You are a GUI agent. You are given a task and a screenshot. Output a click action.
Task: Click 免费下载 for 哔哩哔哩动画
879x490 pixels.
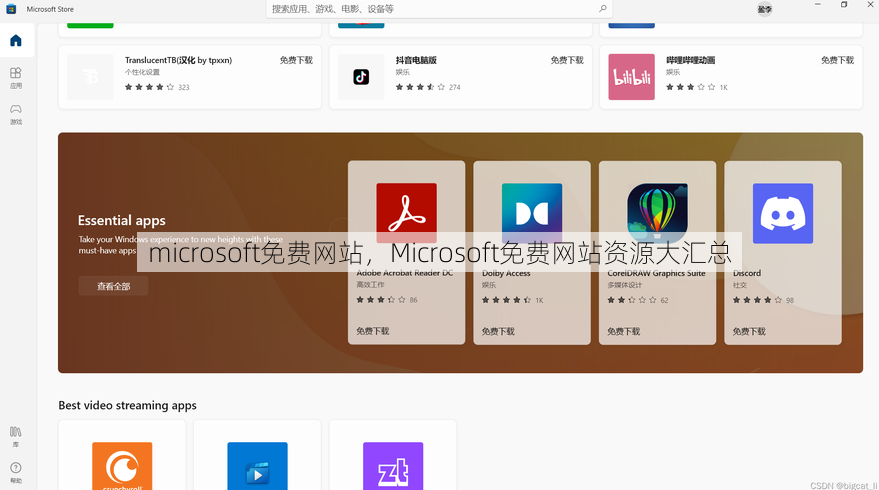coord(837,60)
